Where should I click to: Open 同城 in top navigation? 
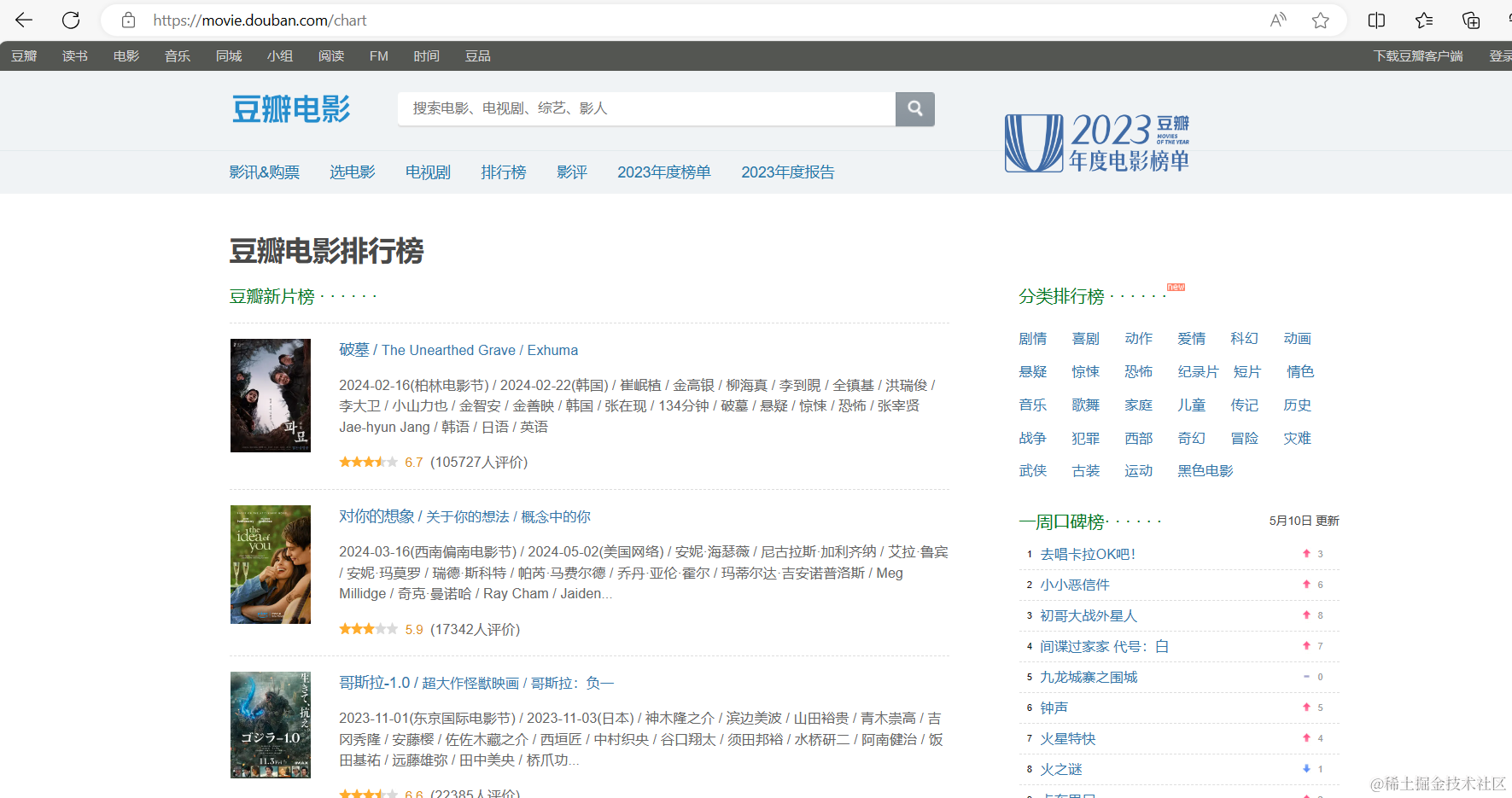click(229, 56)
